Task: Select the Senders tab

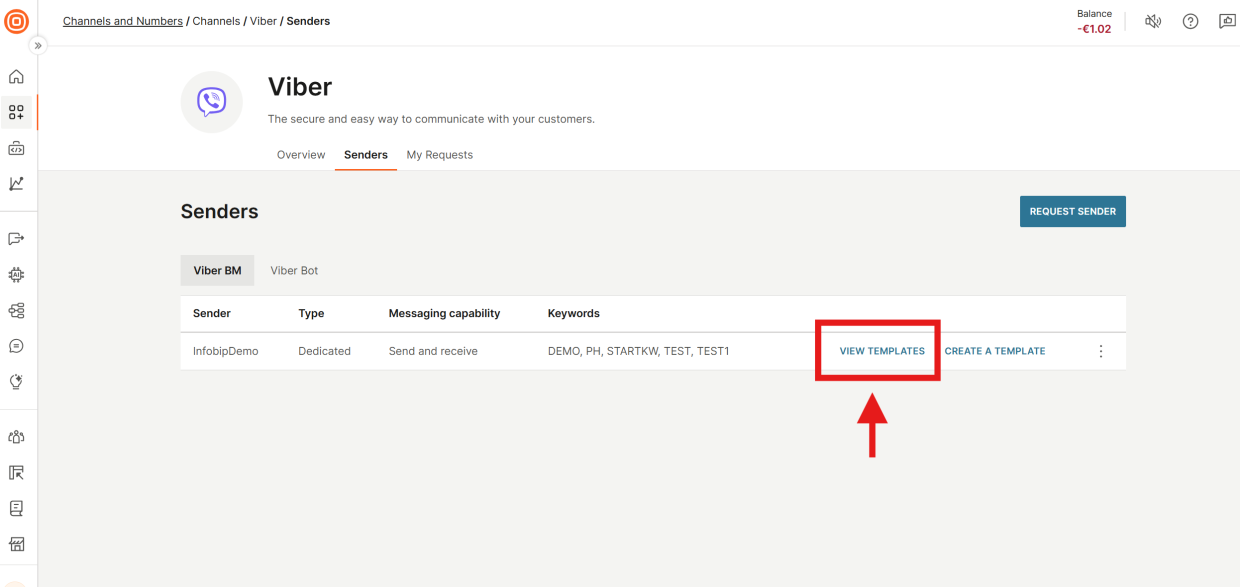Action: pos(366,155)
